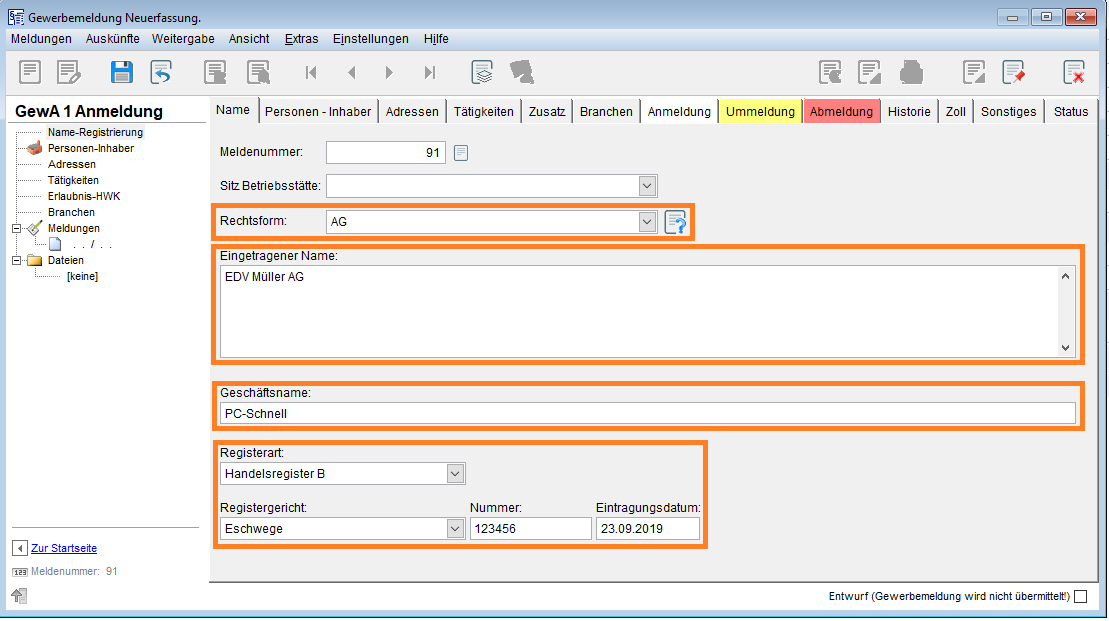The image size is (1109, 621).
Task: Click the blue floppy disk save icon
Action: click(121, 72)
